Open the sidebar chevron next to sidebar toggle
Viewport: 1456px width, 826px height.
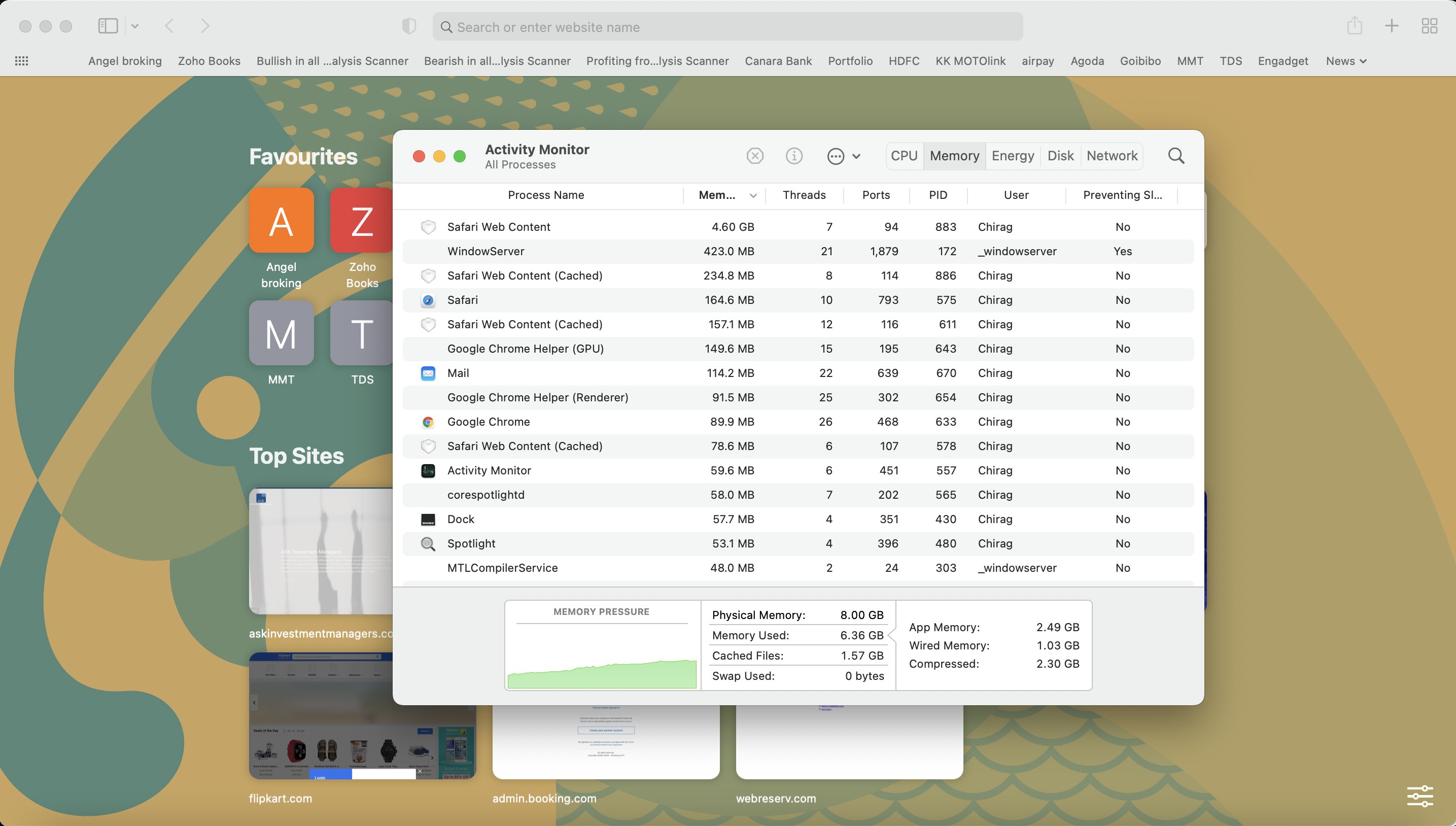point(134,26)
